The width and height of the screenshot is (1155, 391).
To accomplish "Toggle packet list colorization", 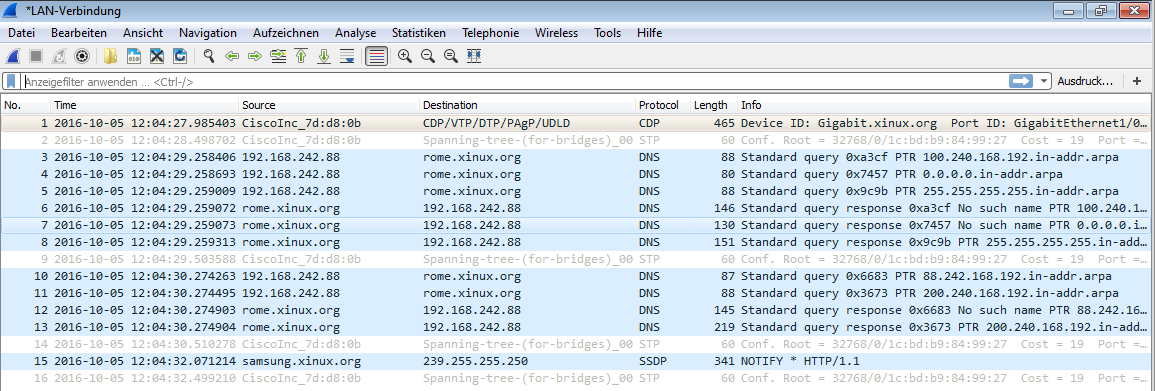I will (376, 56).
